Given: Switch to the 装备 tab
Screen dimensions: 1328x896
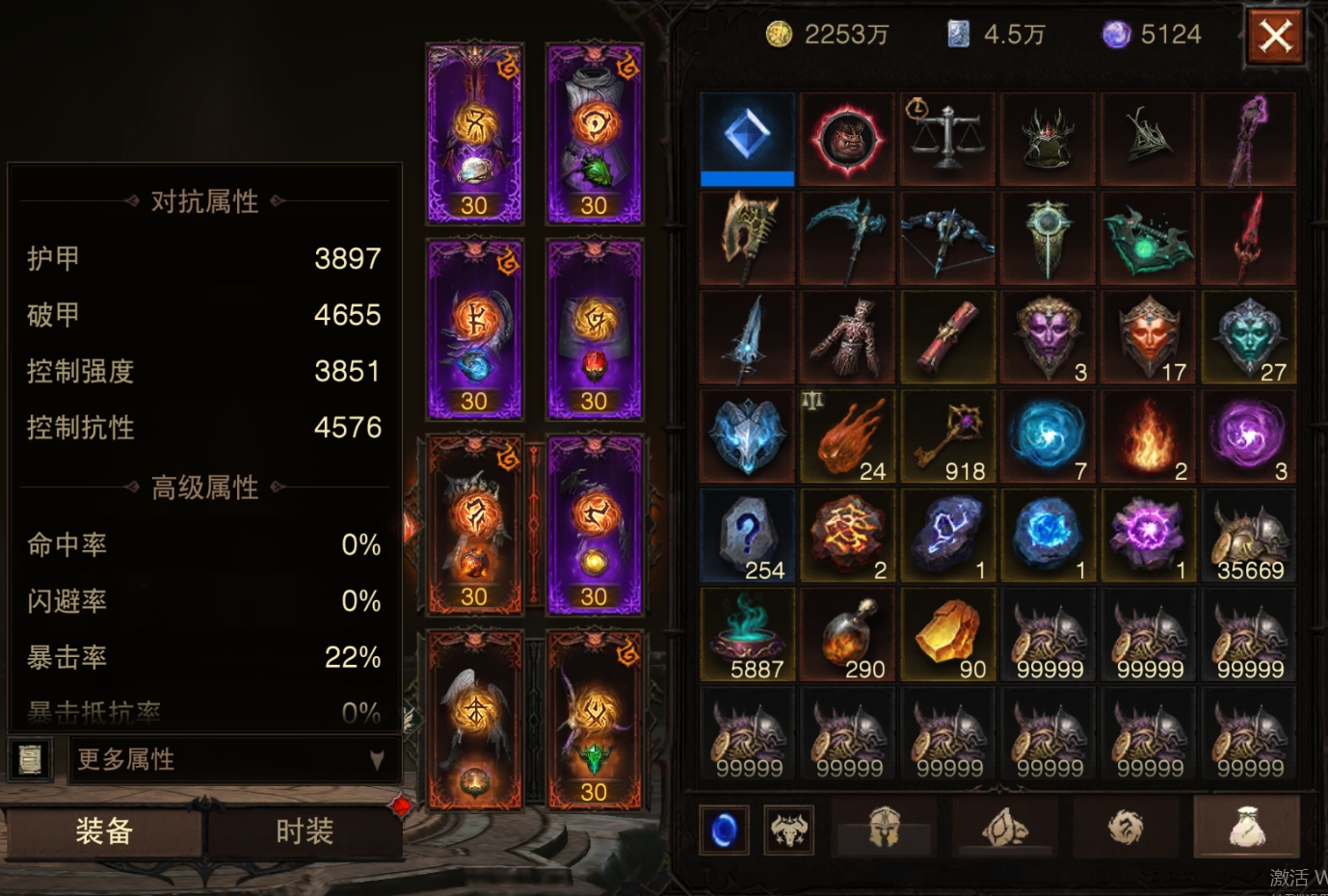Looking at the screenshot, I should pyautogui.click(x=104, y=831).
